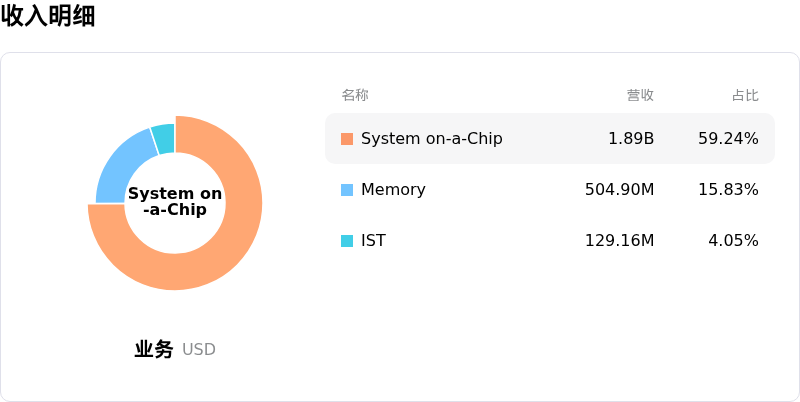Click the cyan IST legend swatch
Image resolution: width=800 pixels, height=402 pixels.
[347, 241]
